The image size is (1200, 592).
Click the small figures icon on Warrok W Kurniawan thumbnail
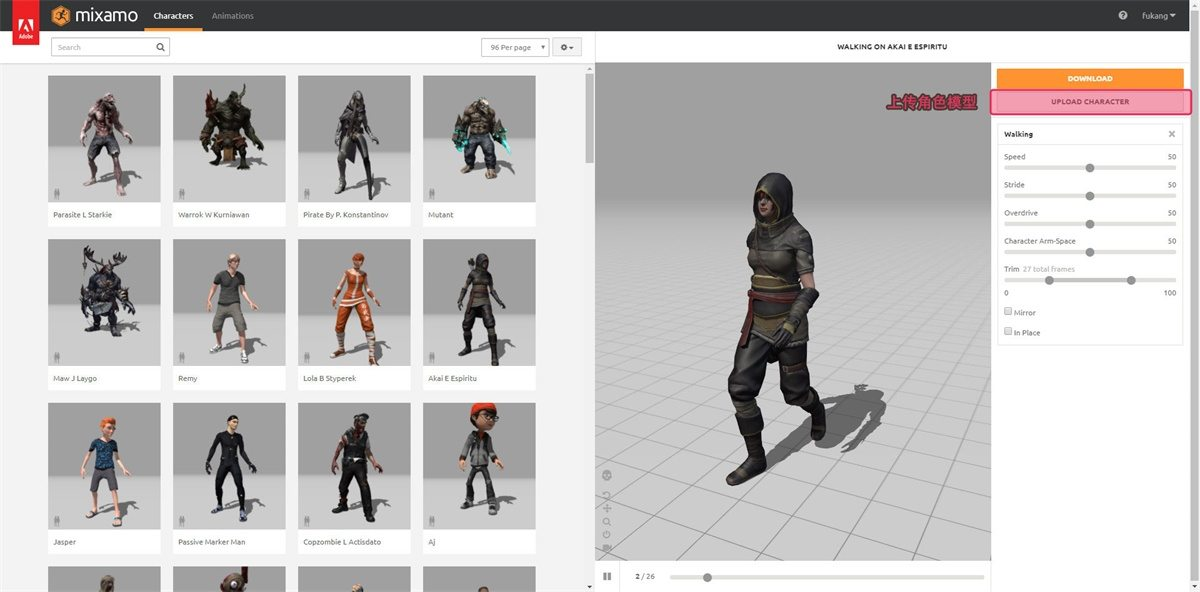[x=182, y=193]
